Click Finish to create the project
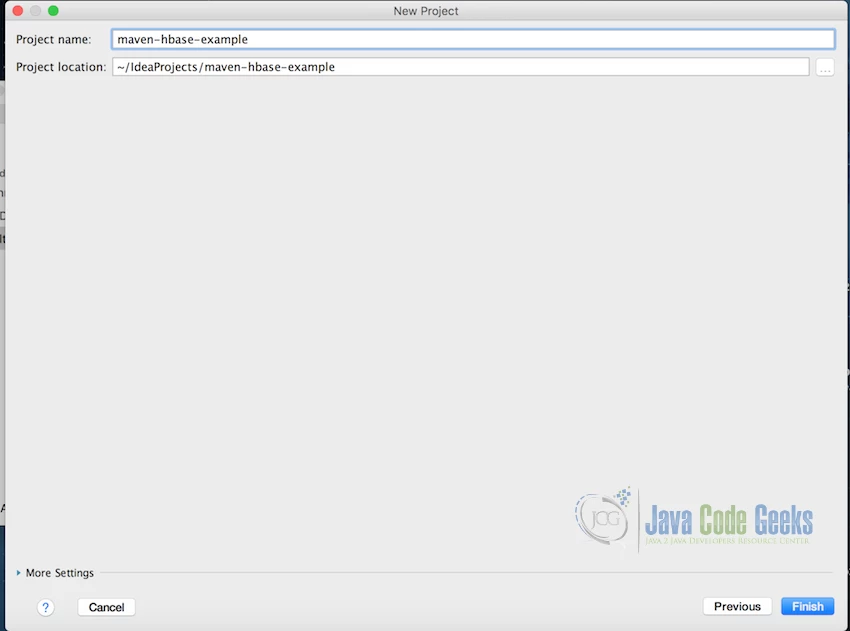Image resolution: width=850 pixels, height=631 pixels. click(x=807, y=606)
